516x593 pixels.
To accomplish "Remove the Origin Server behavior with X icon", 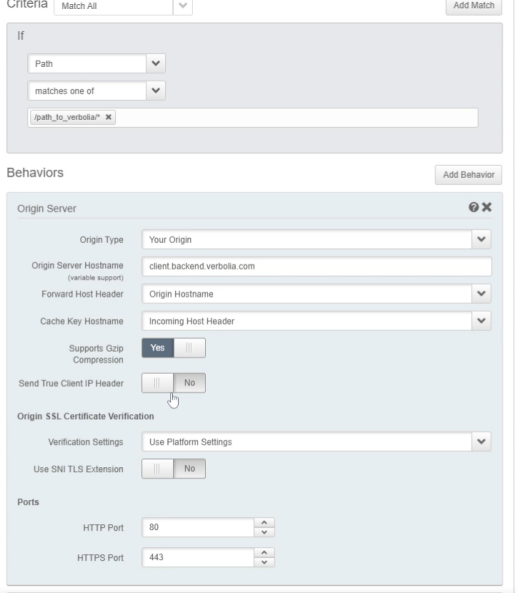I will [486, 207].
